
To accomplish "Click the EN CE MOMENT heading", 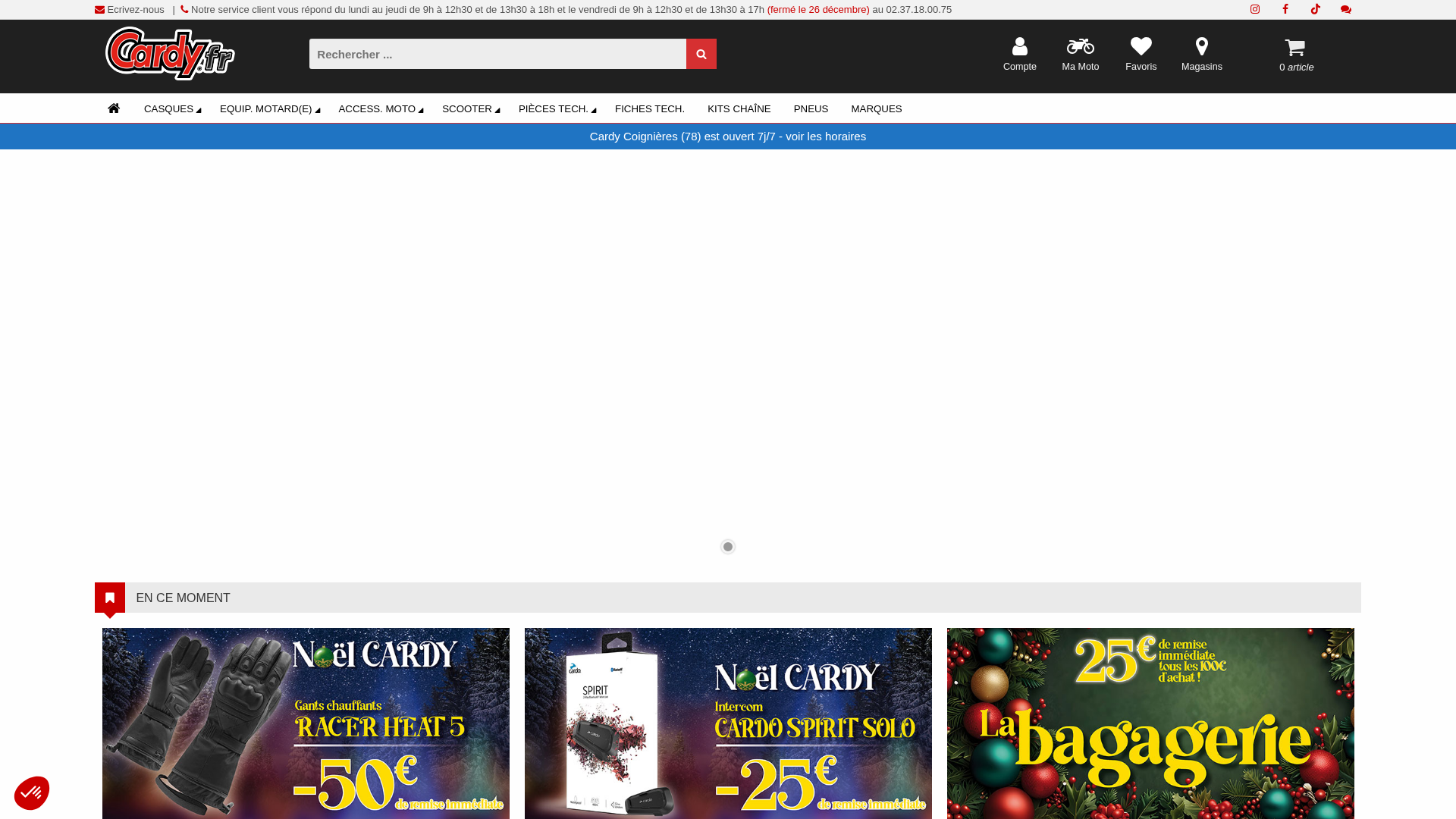I will click(x=183, y=598).
